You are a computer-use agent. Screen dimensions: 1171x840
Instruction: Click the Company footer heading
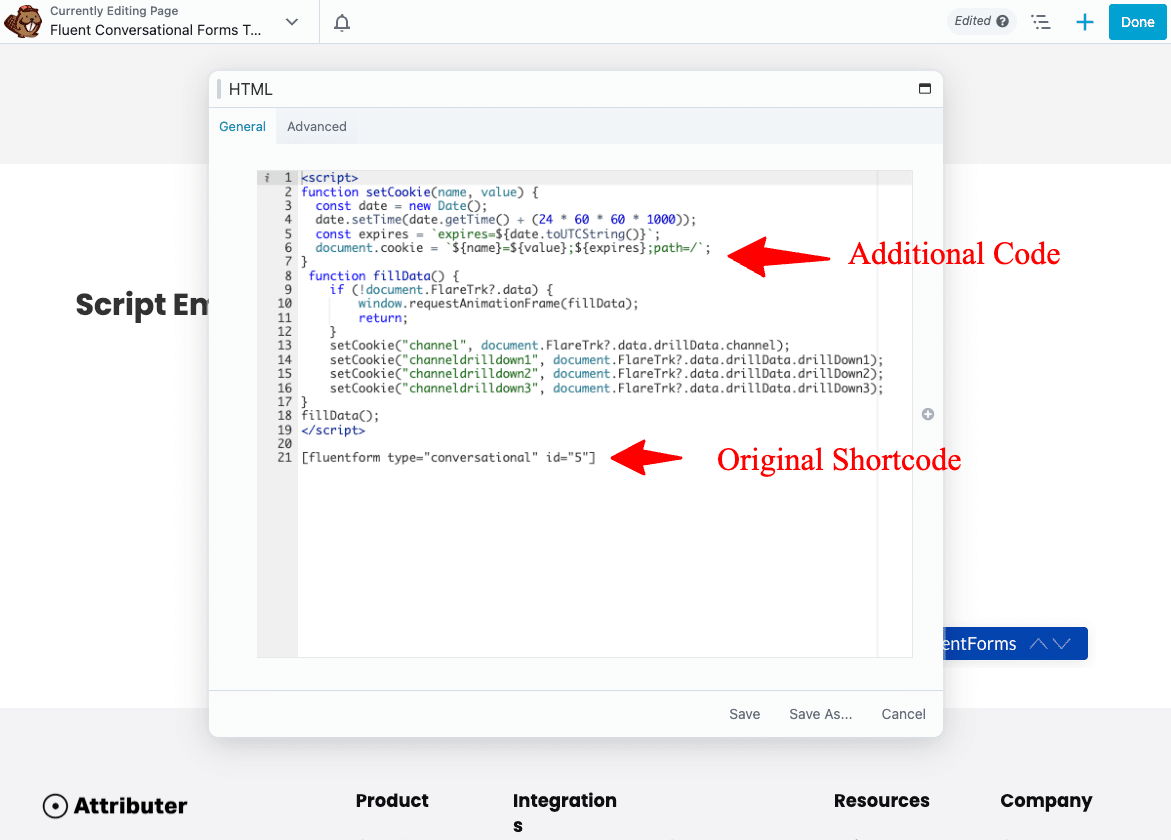coord(1046,801)
